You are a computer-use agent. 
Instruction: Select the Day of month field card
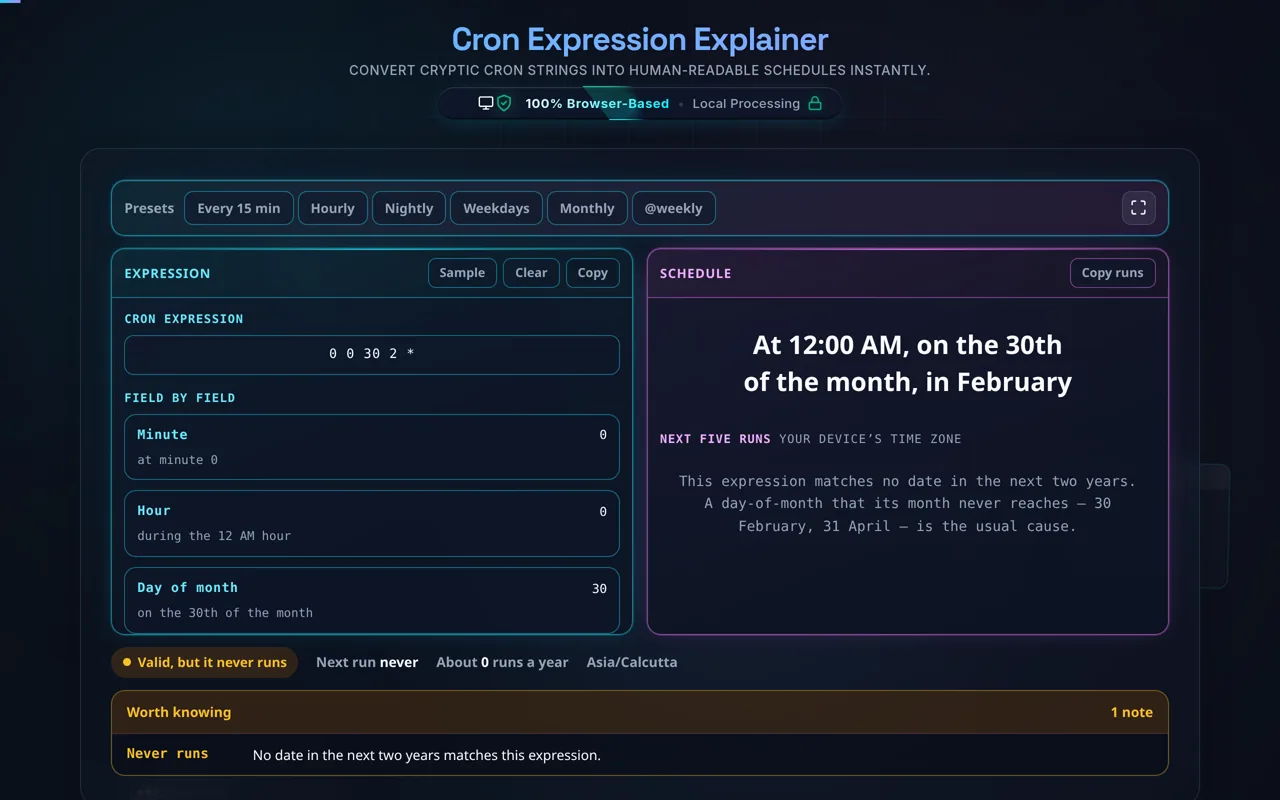pyautogui.click(x=372, y=600)
